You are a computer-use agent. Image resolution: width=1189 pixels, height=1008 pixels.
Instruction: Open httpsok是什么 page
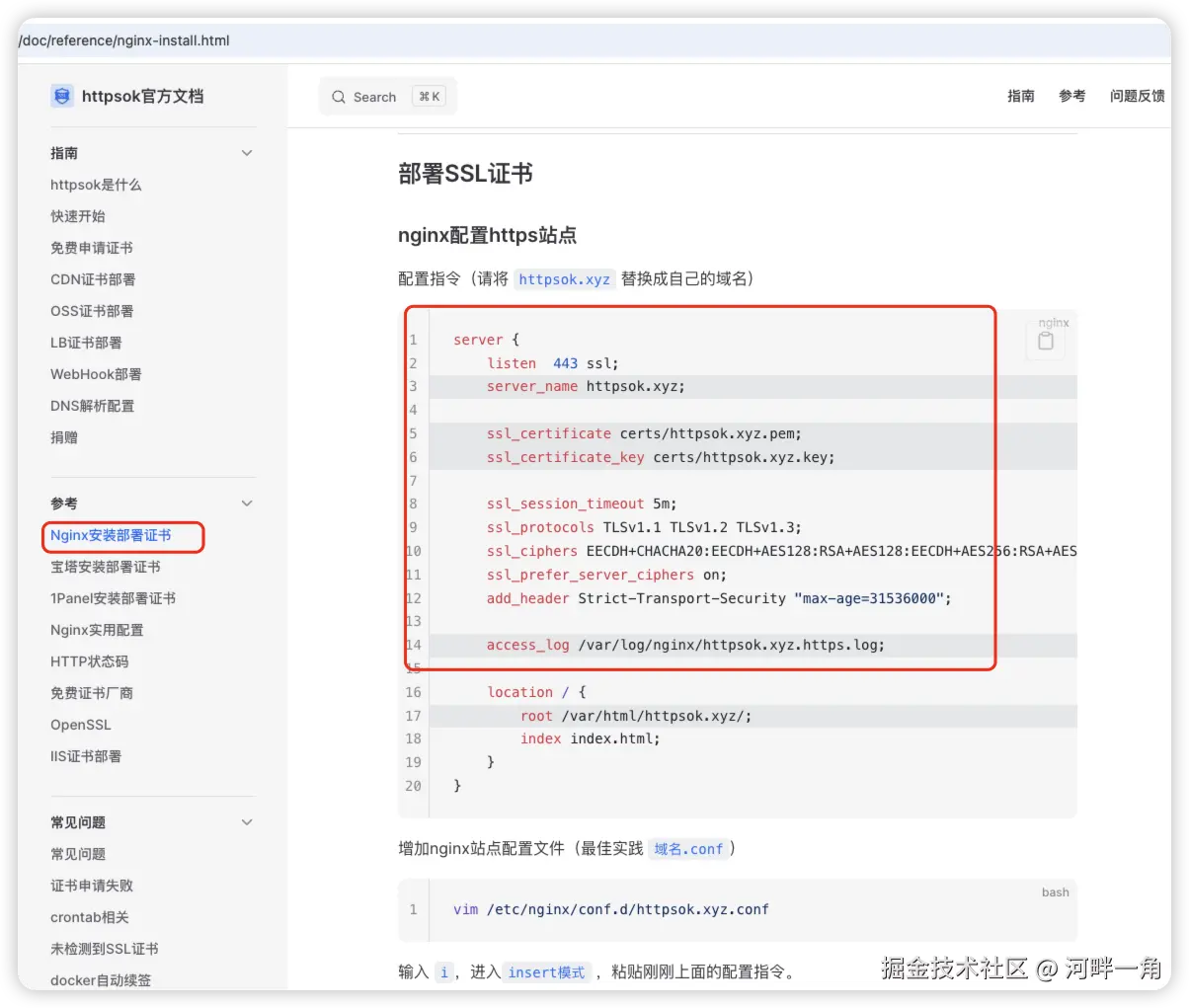click(x=96, y=185)
